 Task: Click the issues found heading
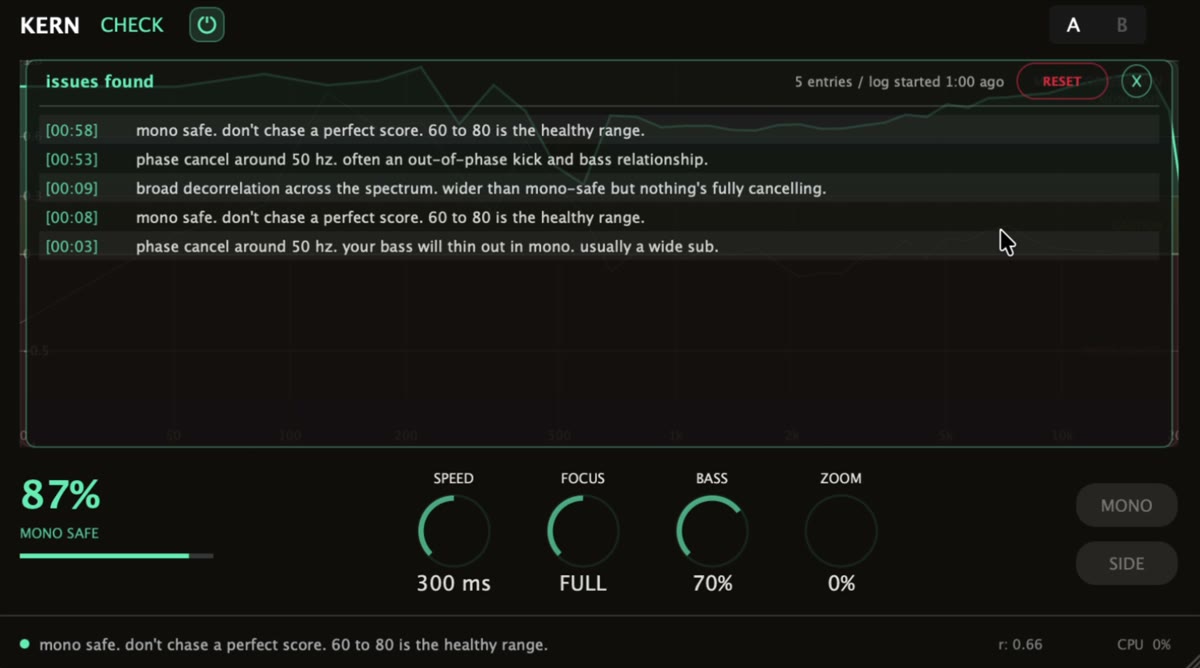[100, 81]
